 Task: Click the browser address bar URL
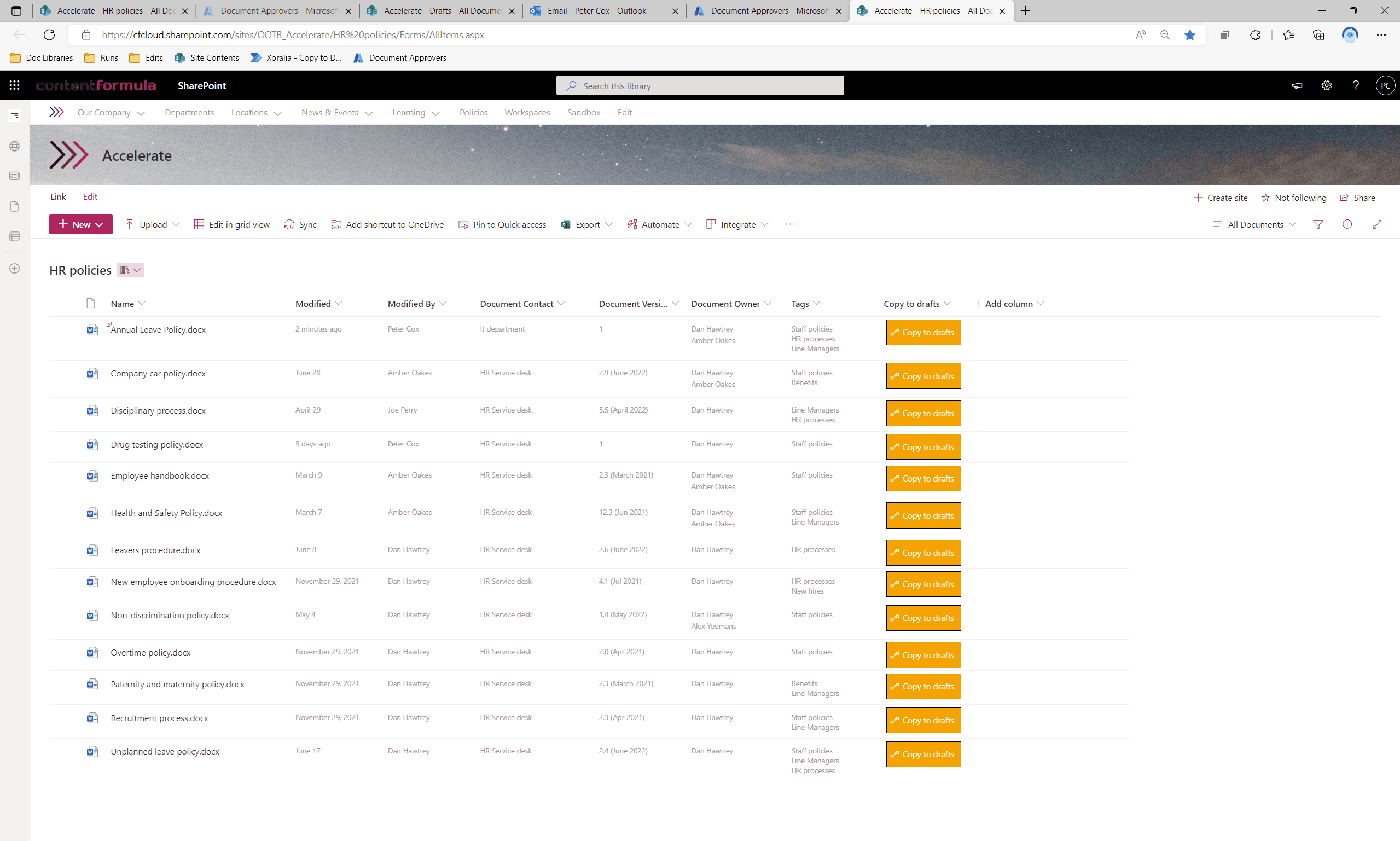[293, 35]
